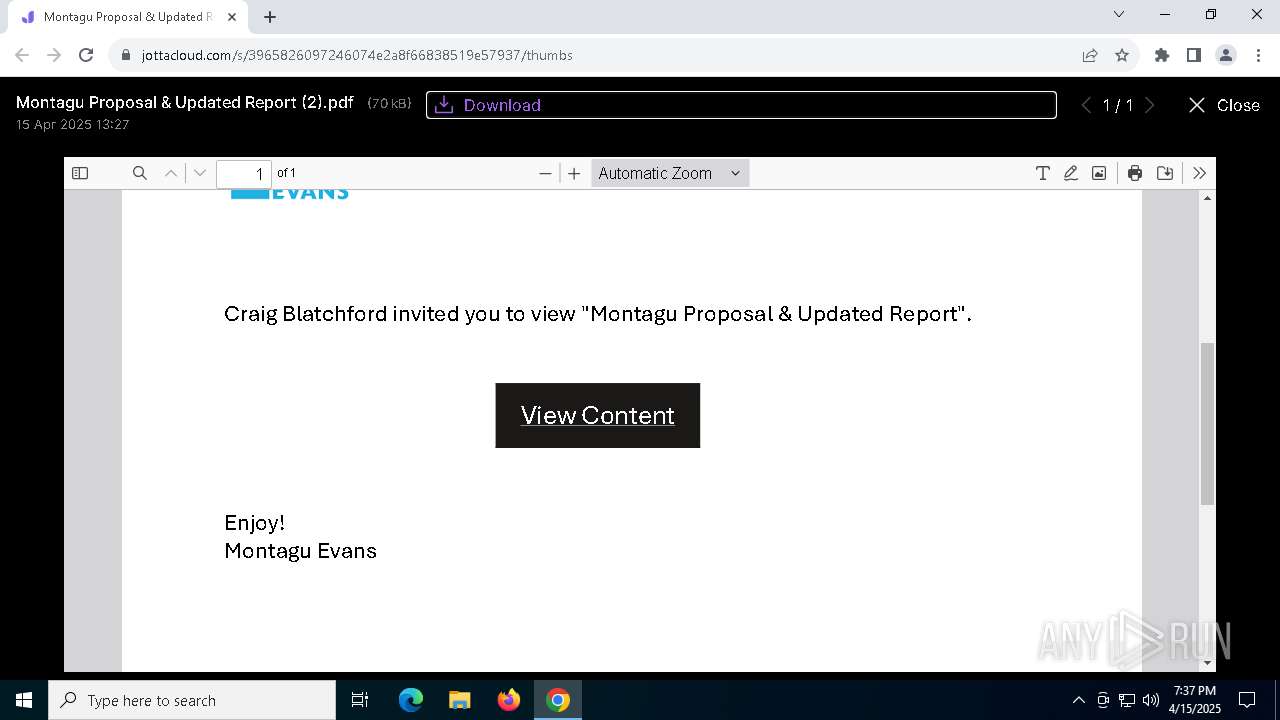Zoom in with the plus icon

[574, 173]
